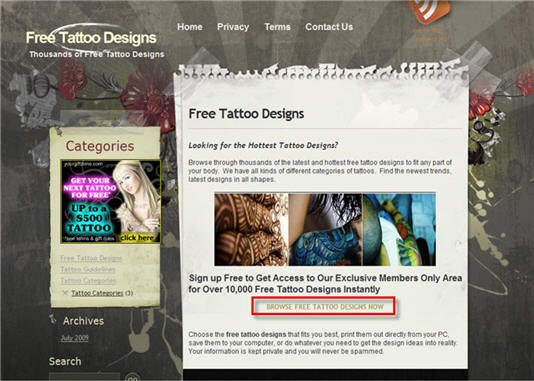Open the faded Tattoo Categories sidebar link
Viewport: 534px width, 381px height.
coord(88,281)
